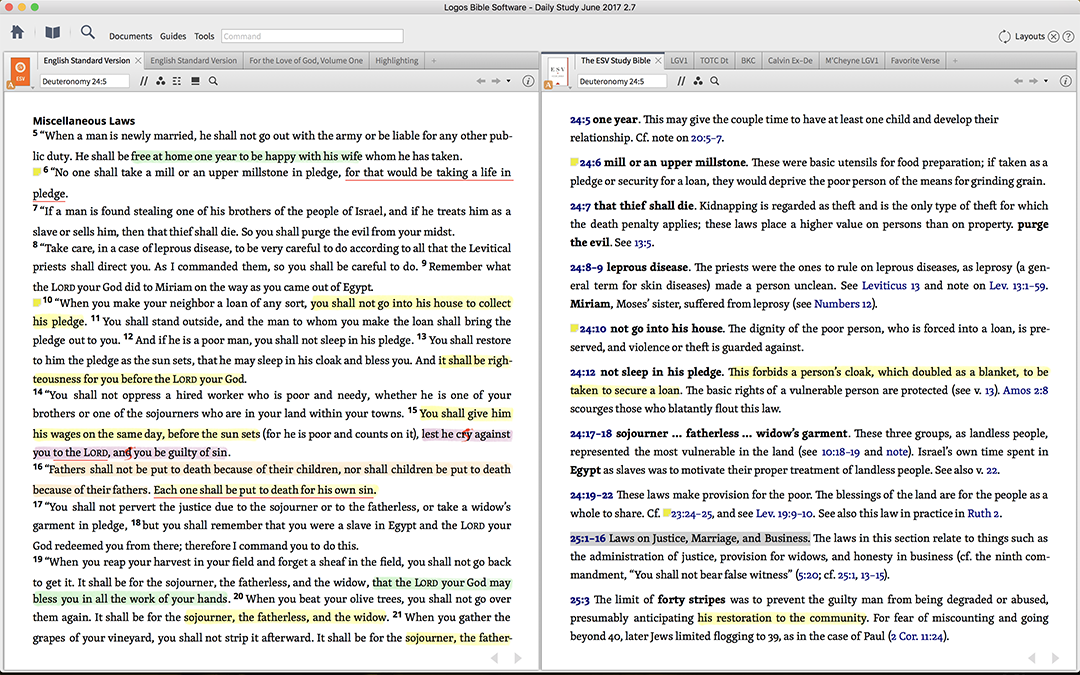Close The ESV Study Bible tab
Viewport: 1080px width, 675px height.
[658, 61]
